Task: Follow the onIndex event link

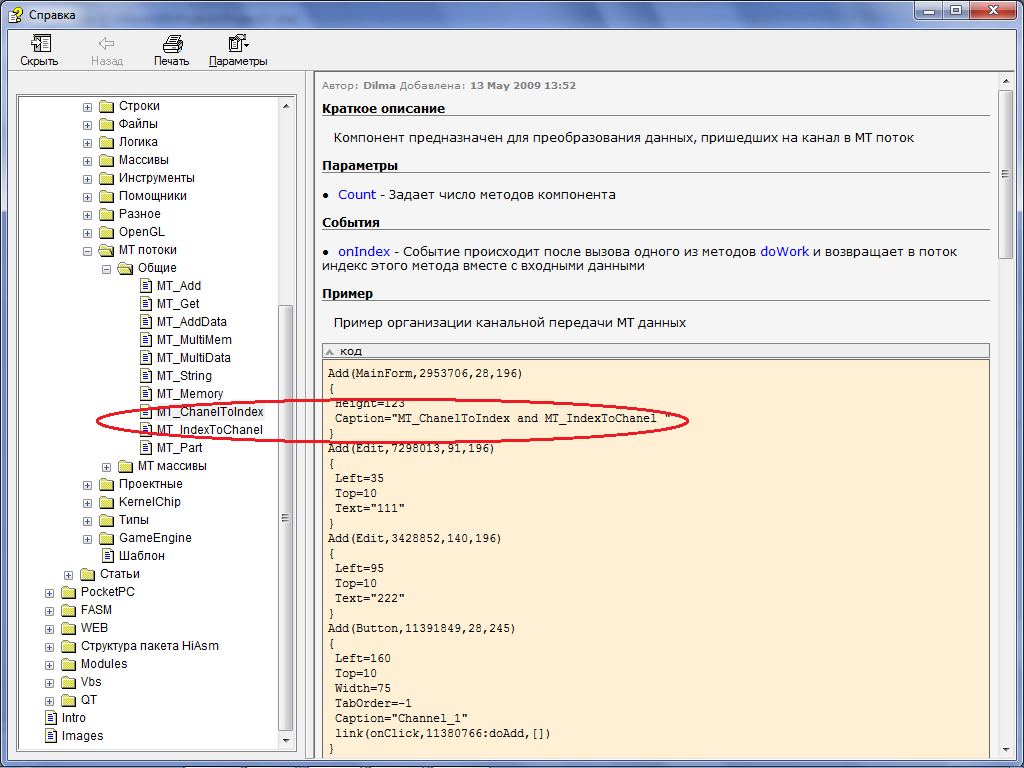Action: (x=364, y=252)
